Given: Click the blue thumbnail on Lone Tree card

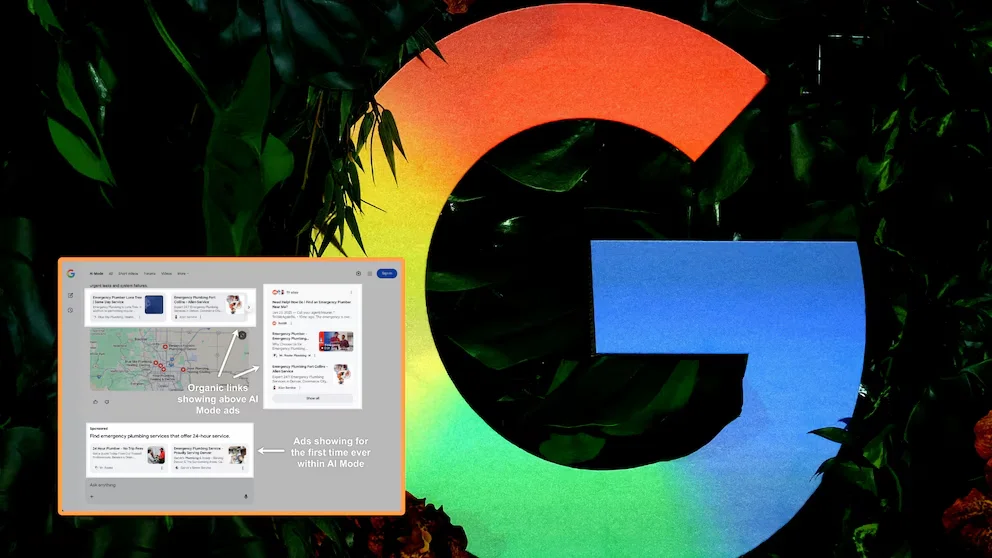Looking at the screenshot, I should click(x=154, y=304).
